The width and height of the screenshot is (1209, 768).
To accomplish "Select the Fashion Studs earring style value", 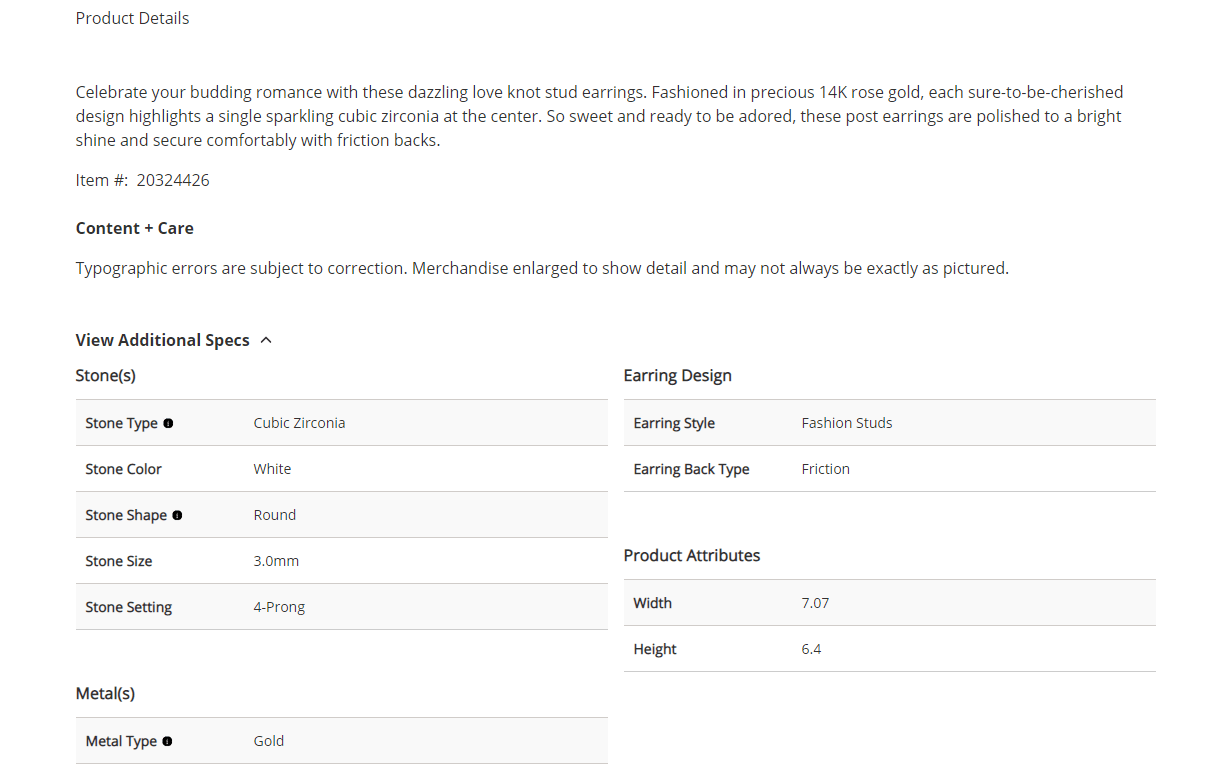I will click(x=846, y=423).
